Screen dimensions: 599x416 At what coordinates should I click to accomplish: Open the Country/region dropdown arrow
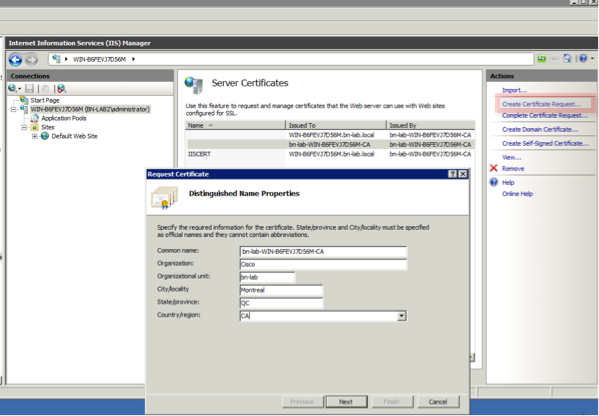(401, 316)
